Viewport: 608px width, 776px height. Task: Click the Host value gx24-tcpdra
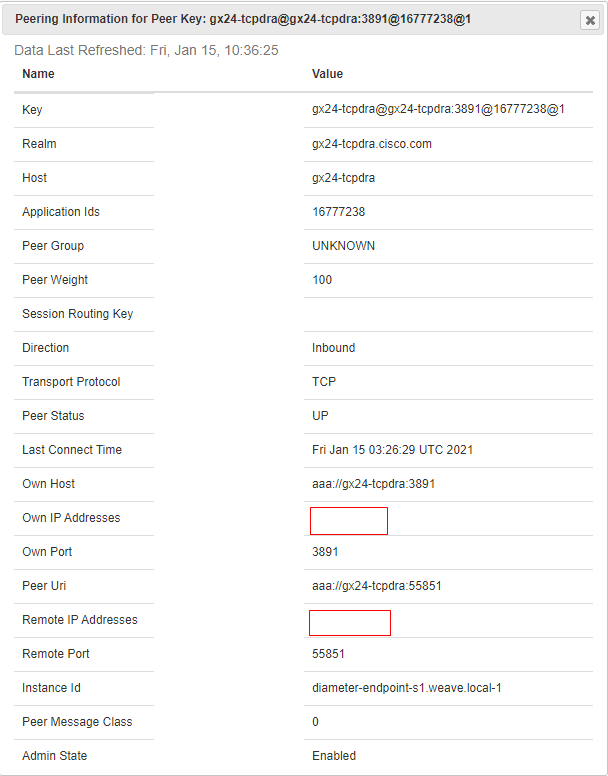[343, 178]
